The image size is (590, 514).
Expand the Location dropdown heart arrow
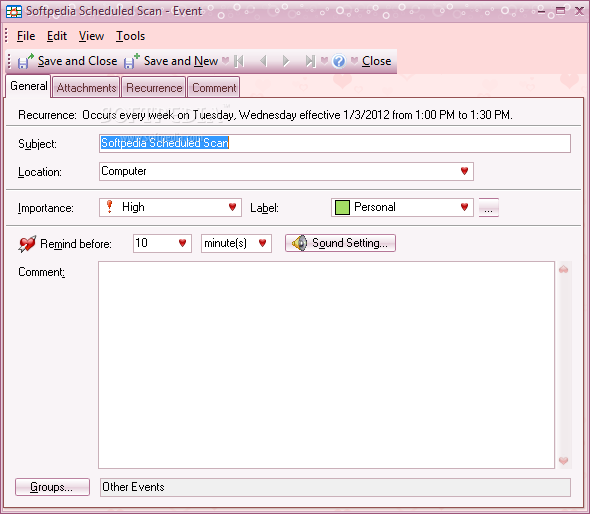464,171
